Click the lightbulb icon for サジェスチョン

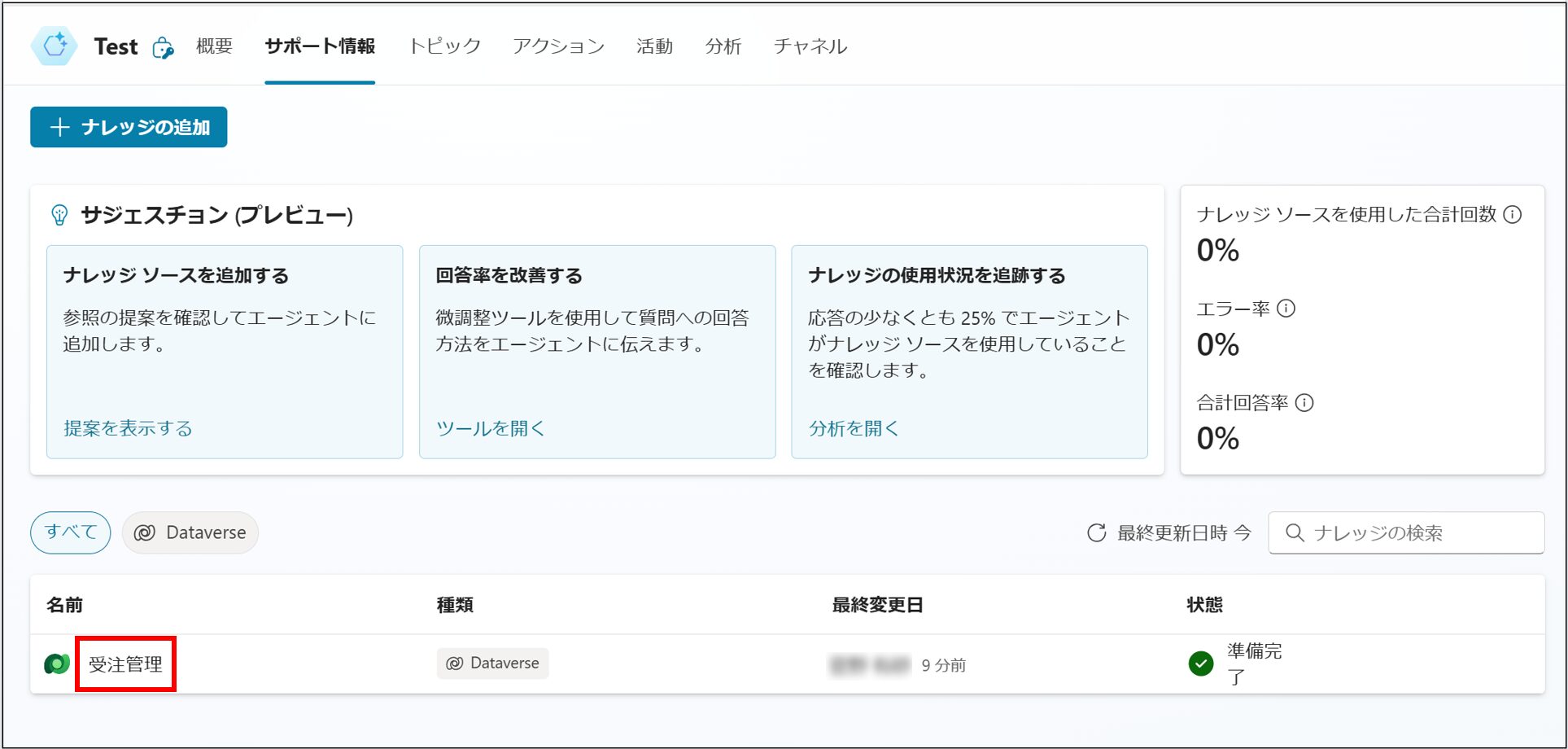pyautogui.click(x=59, y=214)
